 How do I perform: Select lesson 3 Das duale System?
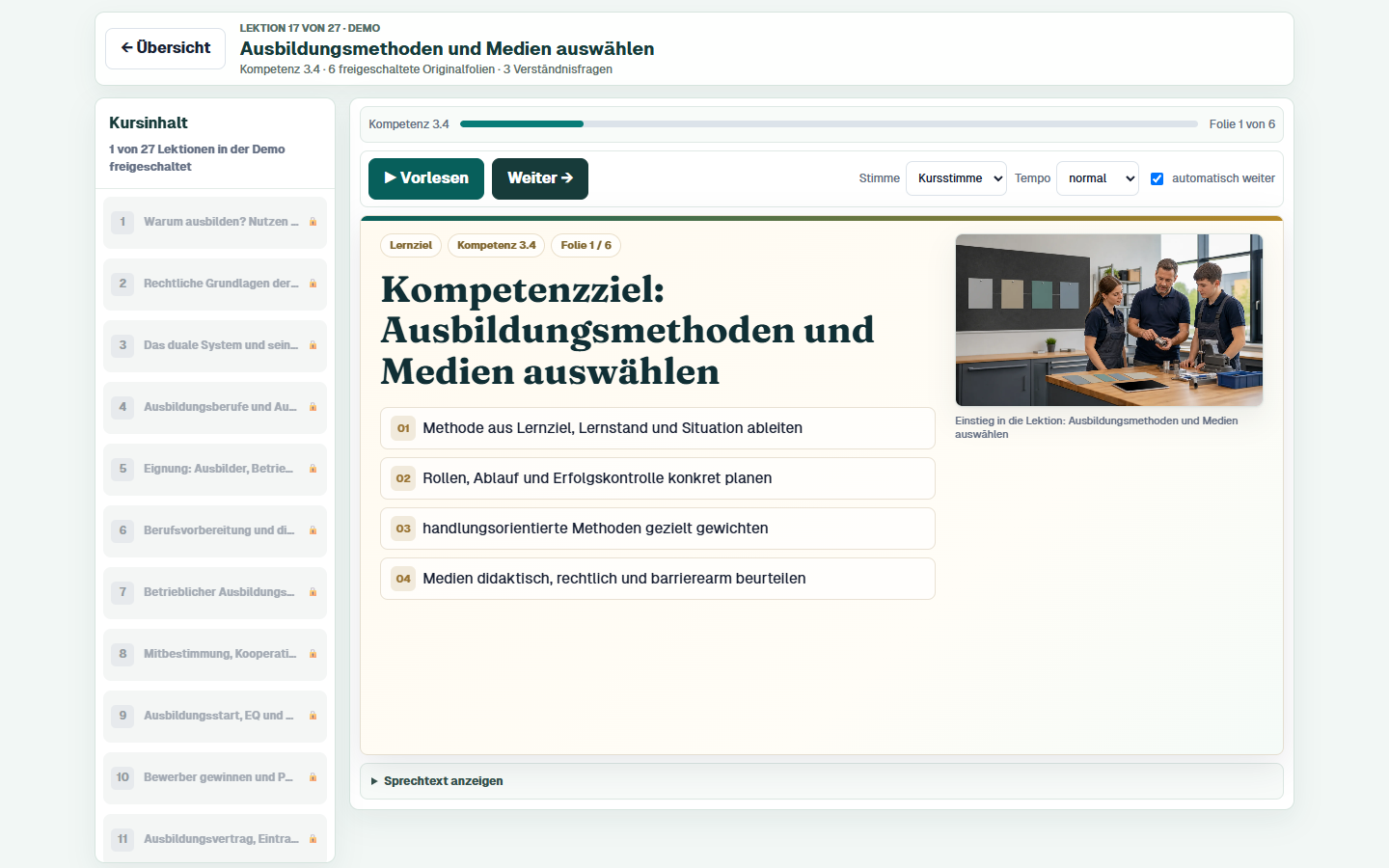coord(215,345)
